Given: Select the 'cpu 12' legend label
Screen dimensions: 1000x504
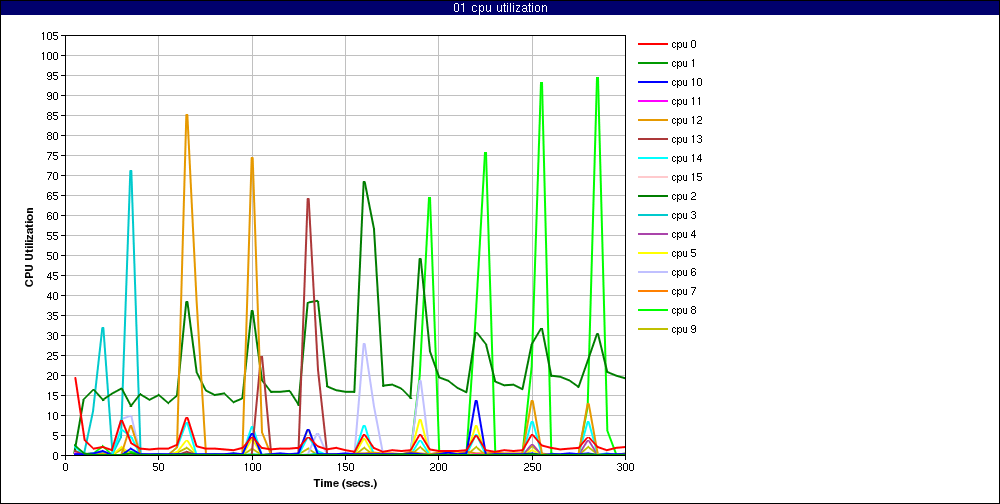Looking at the screenshot, I should pyautogui.click(x=686, y=121).
